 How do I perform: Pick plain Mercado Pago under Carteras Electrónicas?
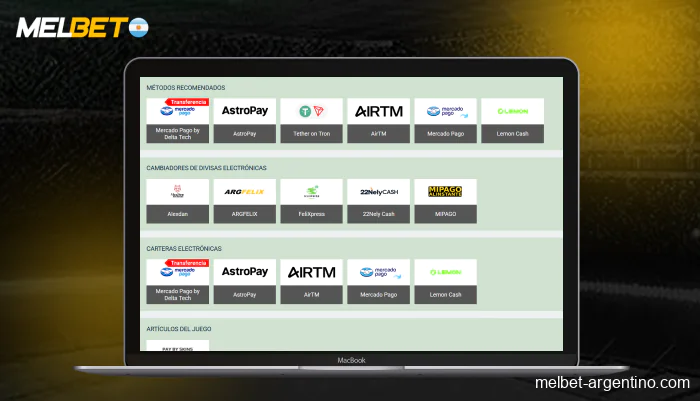(378, 281)
